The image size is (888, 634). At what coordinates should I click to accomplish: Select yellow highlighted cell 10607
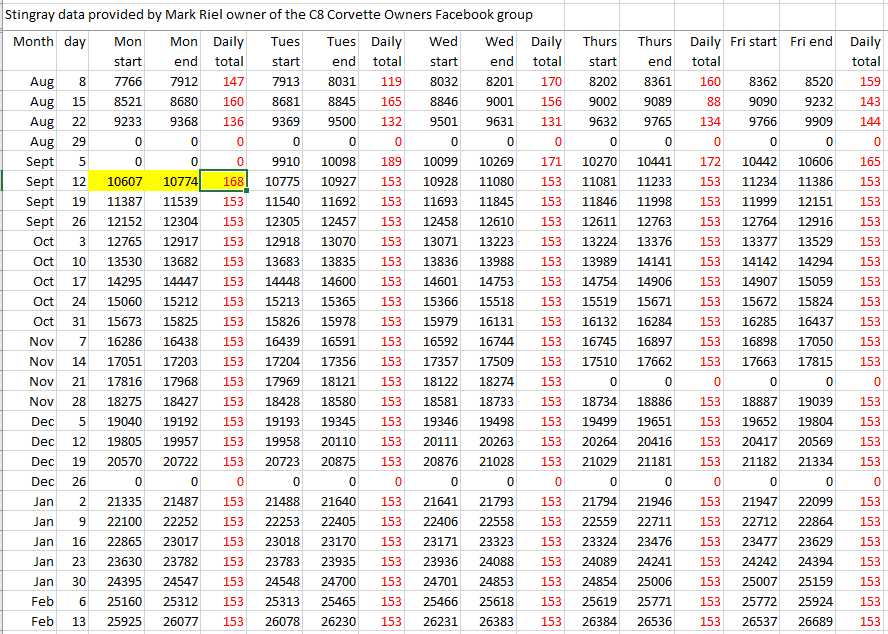click(x=117, y=181)
